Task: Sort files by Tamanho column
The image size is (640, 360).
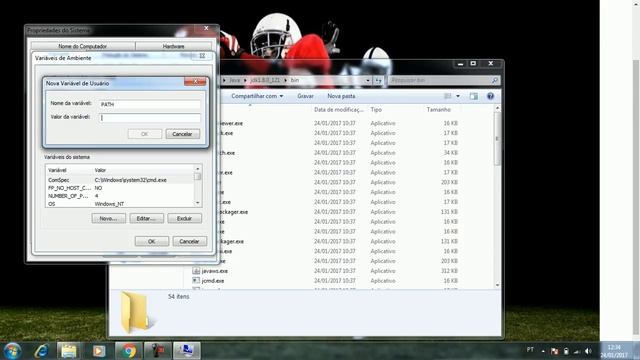Action: coord(439,110)
